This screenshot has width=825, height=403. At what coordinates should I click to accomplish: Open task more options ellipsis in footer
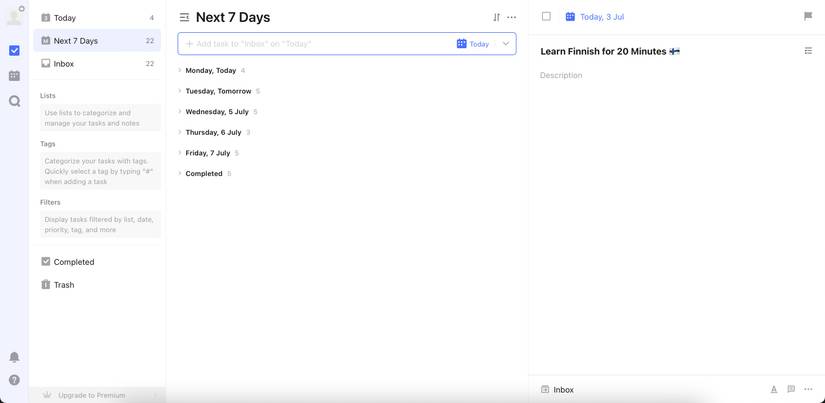(808, 389)
